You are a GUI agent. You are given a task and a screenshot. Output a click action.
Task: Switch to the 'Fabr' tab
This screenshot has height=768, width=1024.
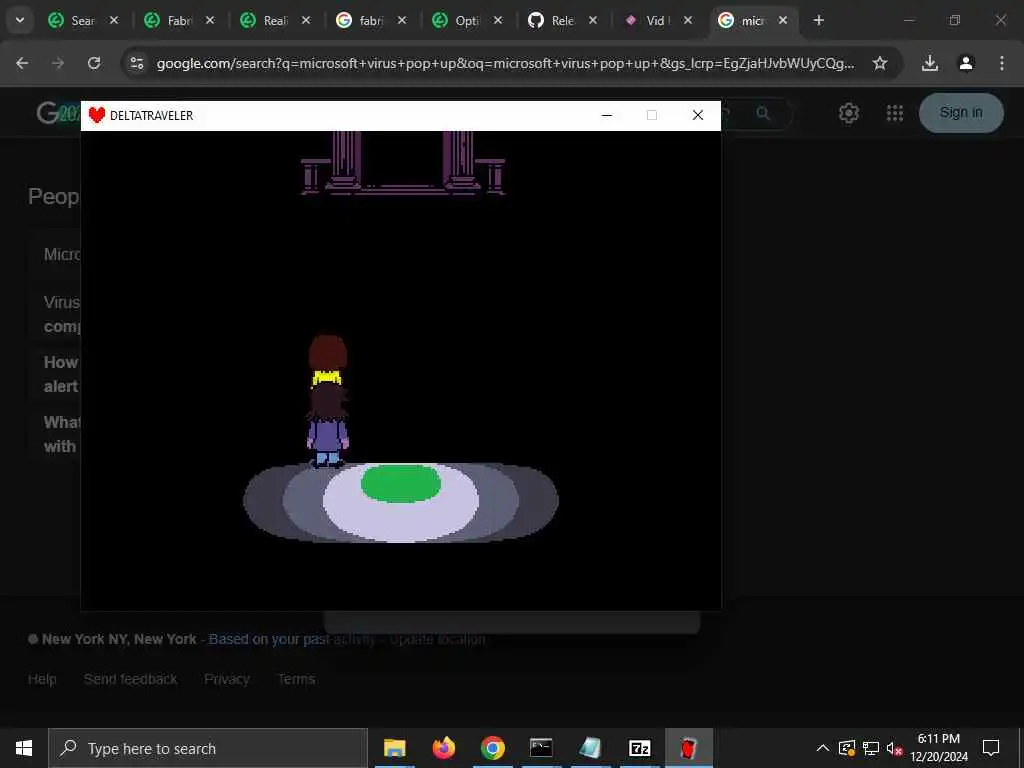(168, 20)
